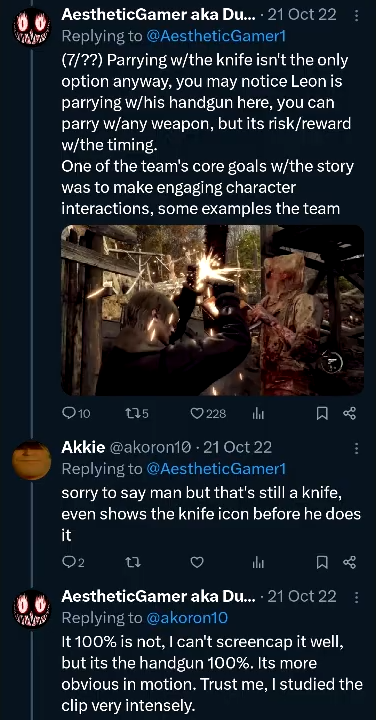Reply icon on Akkie's tweet with 2 replies
The width and height of the screenshot is (376, 720).
[73, 562]
